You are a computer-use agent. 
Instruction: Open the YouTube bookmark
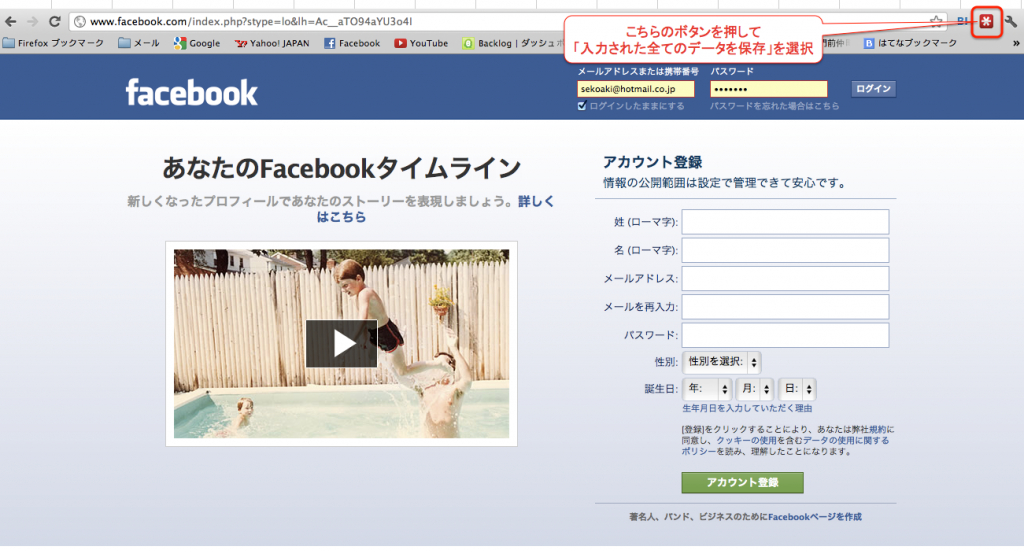pyautogui.click(x=421, y=43)
